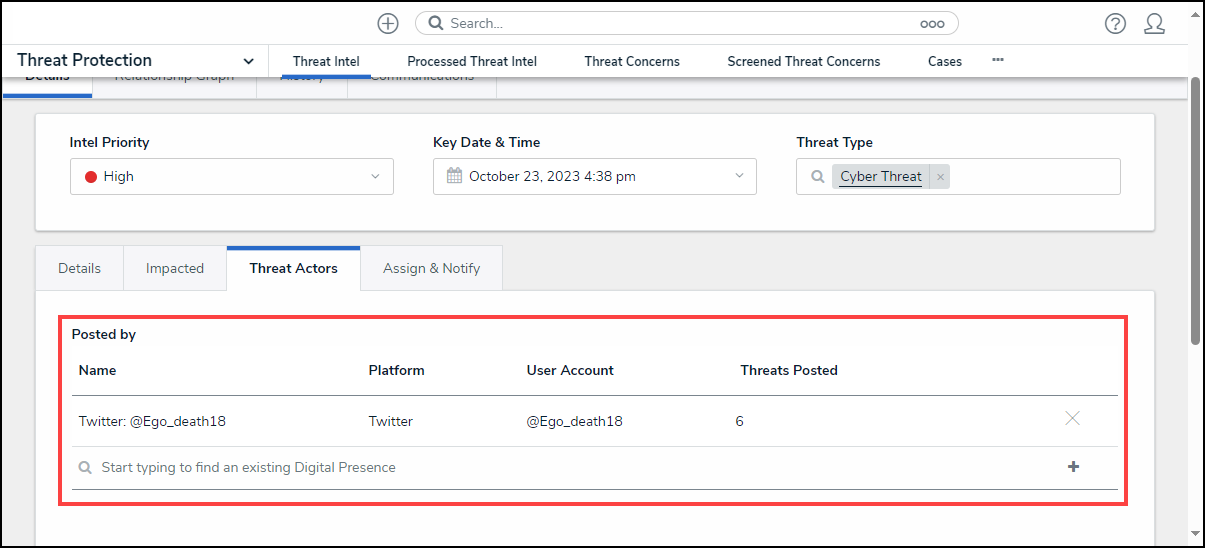Open the help question mark icon
The height and width of the screenshot is (548, 1205).
coord(1115,24)
